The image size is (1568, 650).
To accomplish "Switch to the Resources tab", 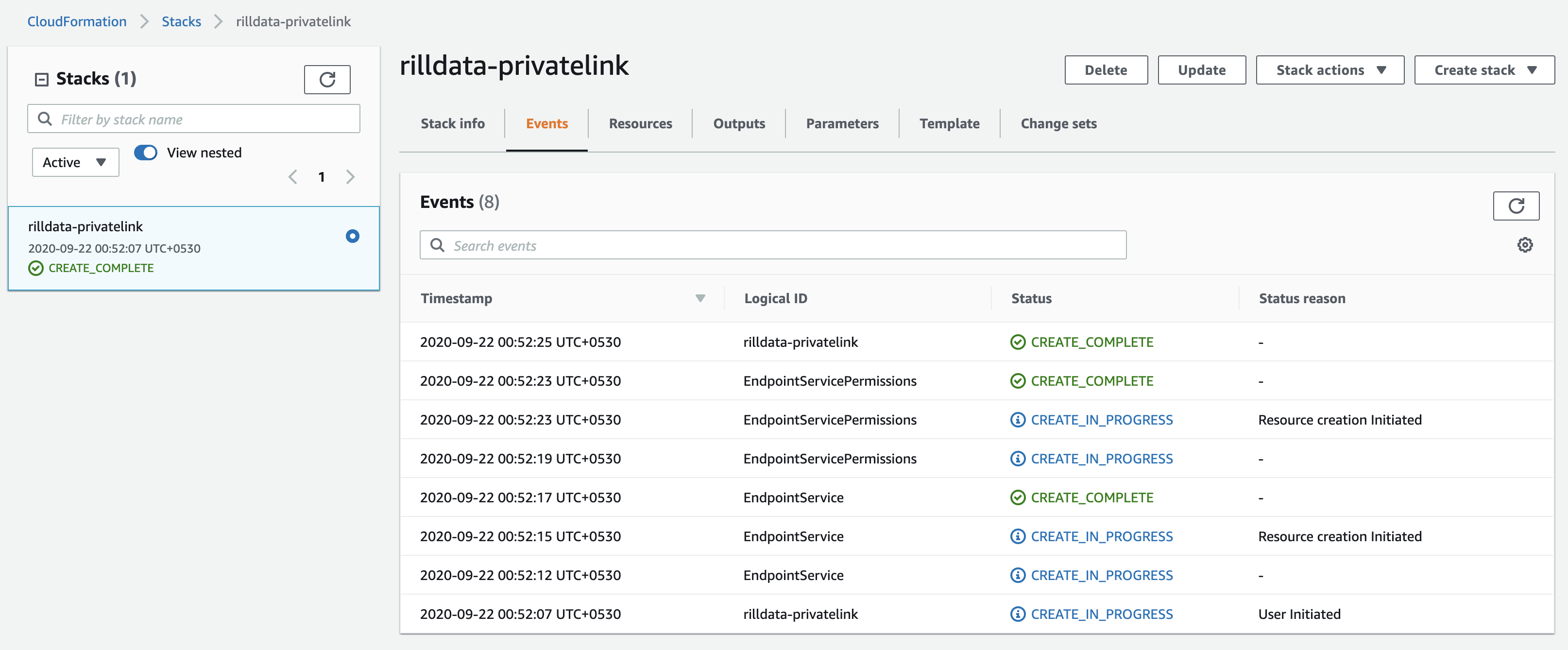I will (640, 123).
